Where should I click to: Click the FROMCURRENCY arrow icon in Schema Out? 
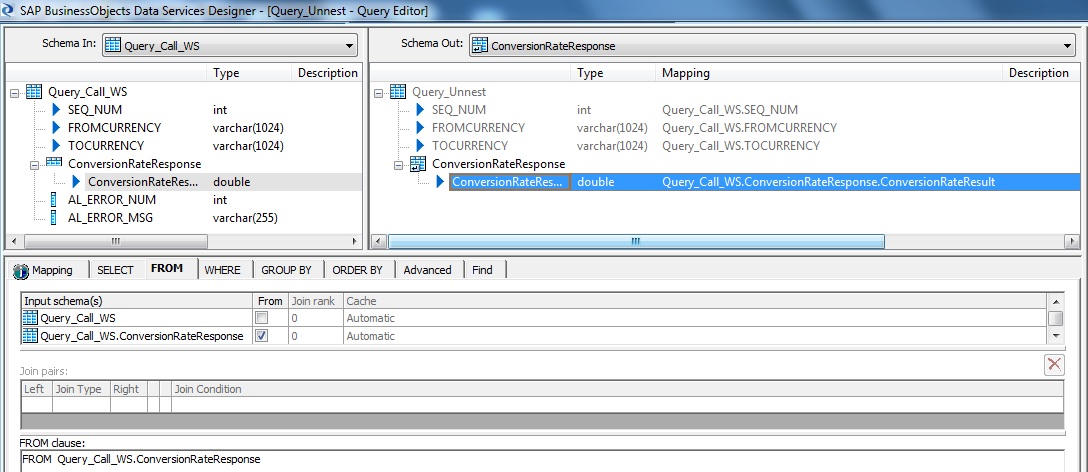420,128
